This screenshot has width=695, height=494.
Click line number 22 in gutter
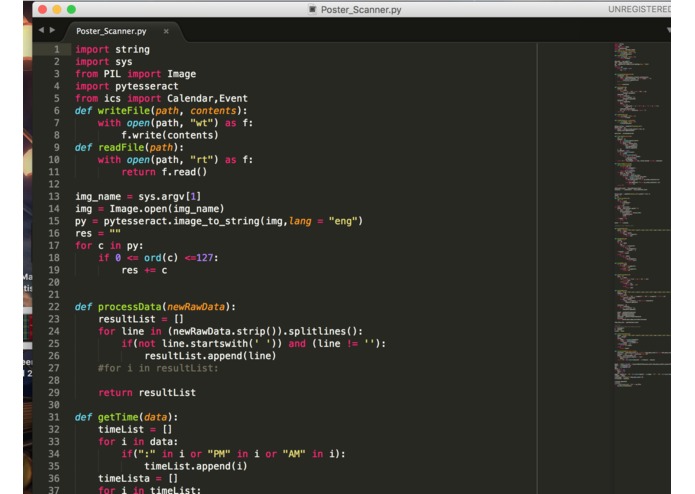coord(54,307)
